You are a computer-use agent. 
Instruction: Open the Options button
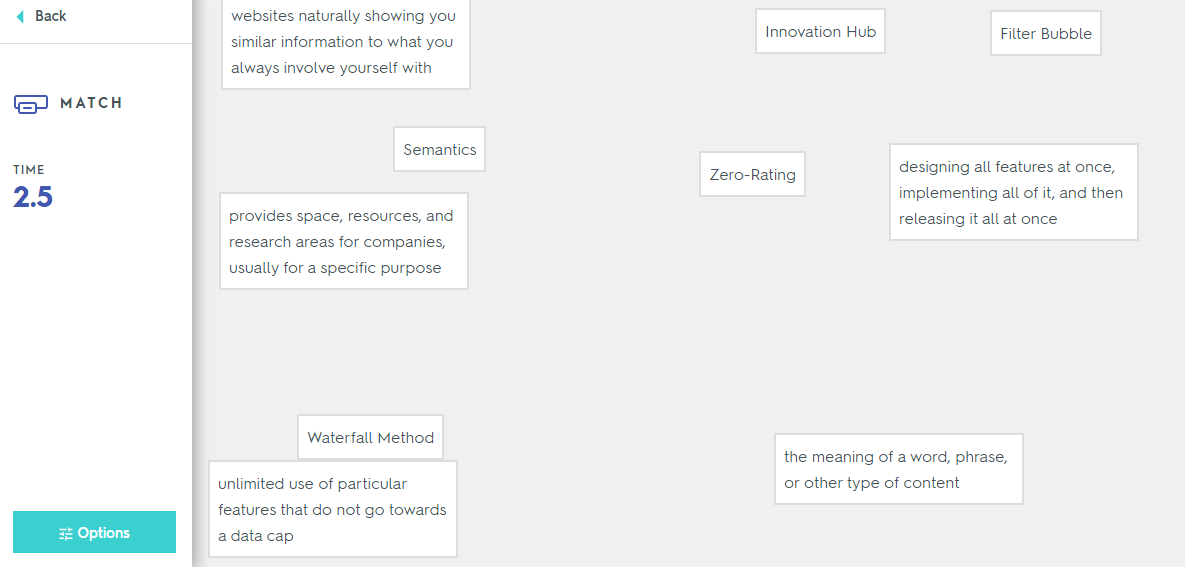(x=94, y=532)
